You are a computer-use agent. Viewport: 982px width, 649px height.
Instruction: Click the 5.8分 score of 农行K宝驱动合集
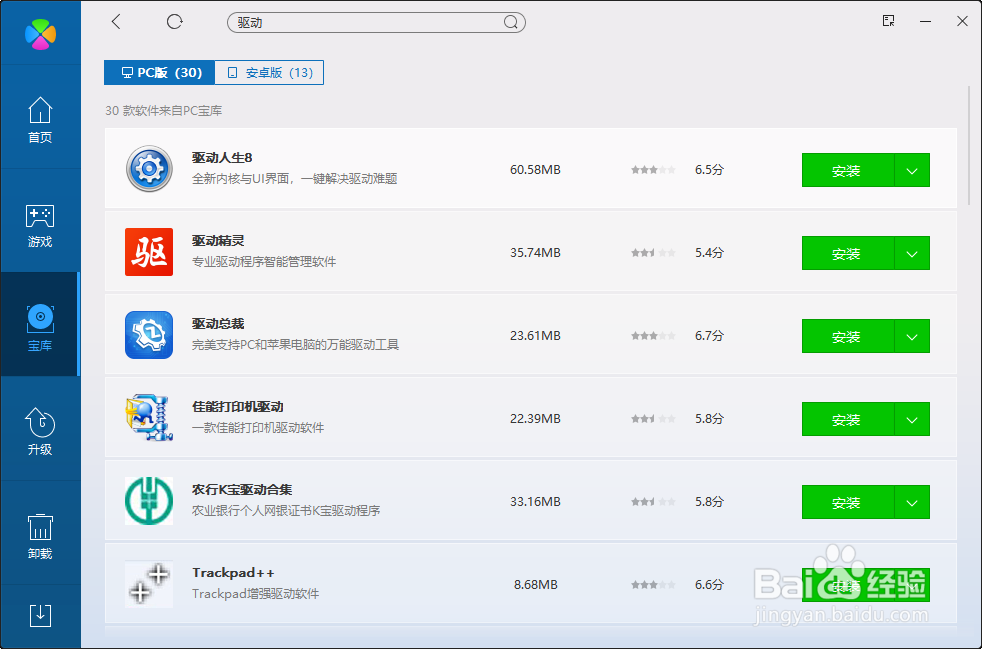pos(709,502)
